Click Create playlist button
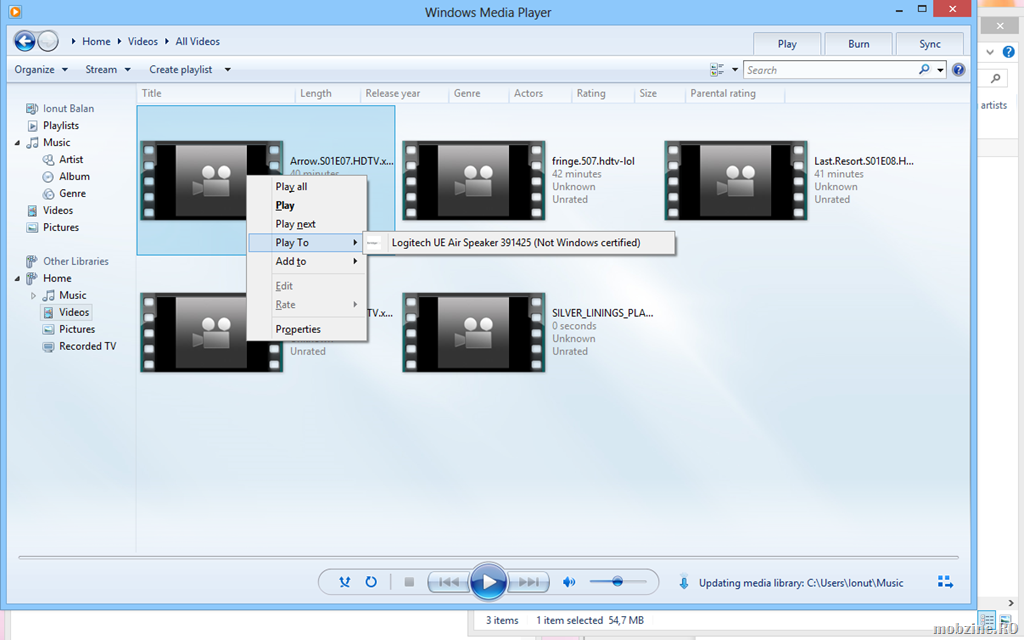Viewport: 1024px width, 640px height. click(181, 69)
